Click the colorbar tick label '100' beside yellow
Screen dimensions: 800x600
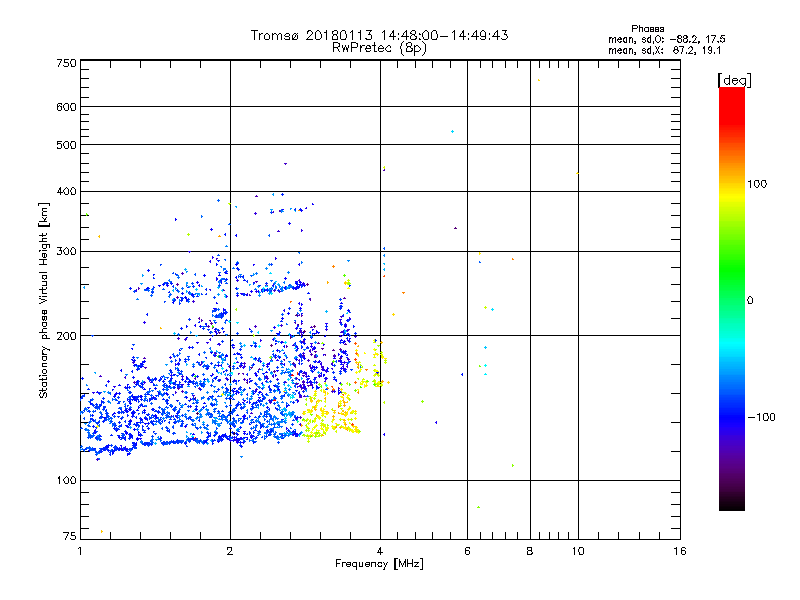coord(757,184)
